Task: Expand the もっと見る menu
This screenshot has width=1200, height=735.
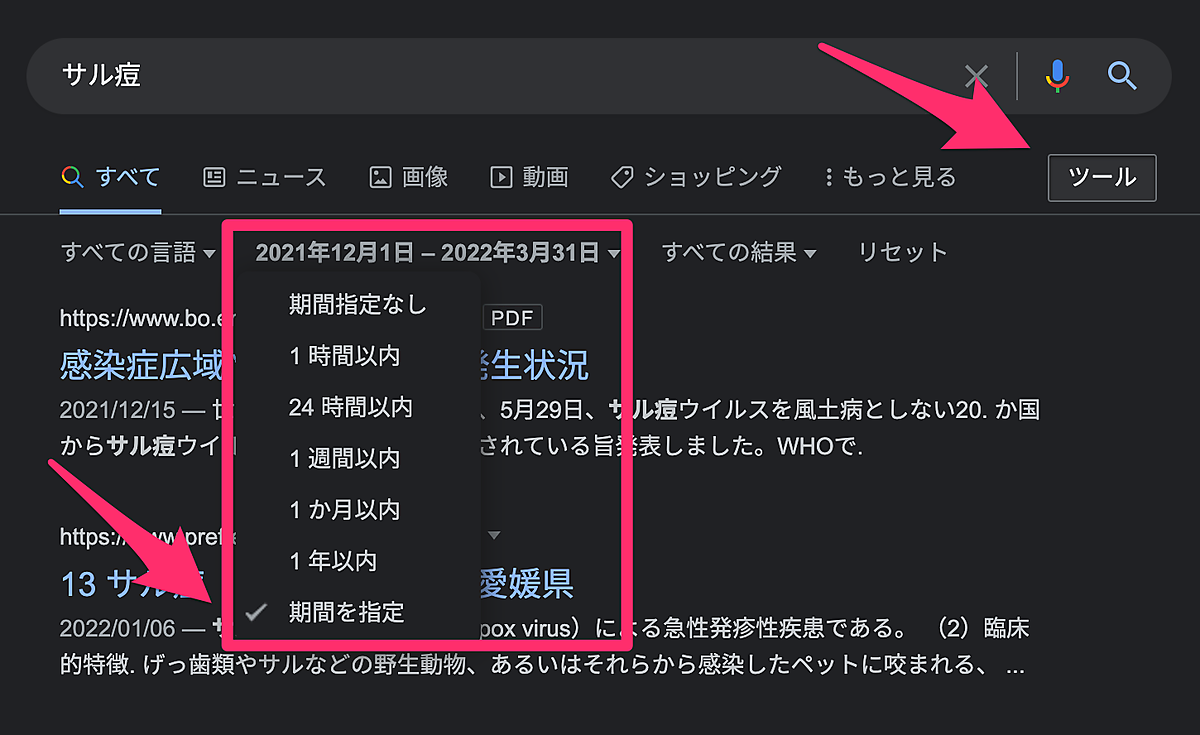Action: (889, 178)
